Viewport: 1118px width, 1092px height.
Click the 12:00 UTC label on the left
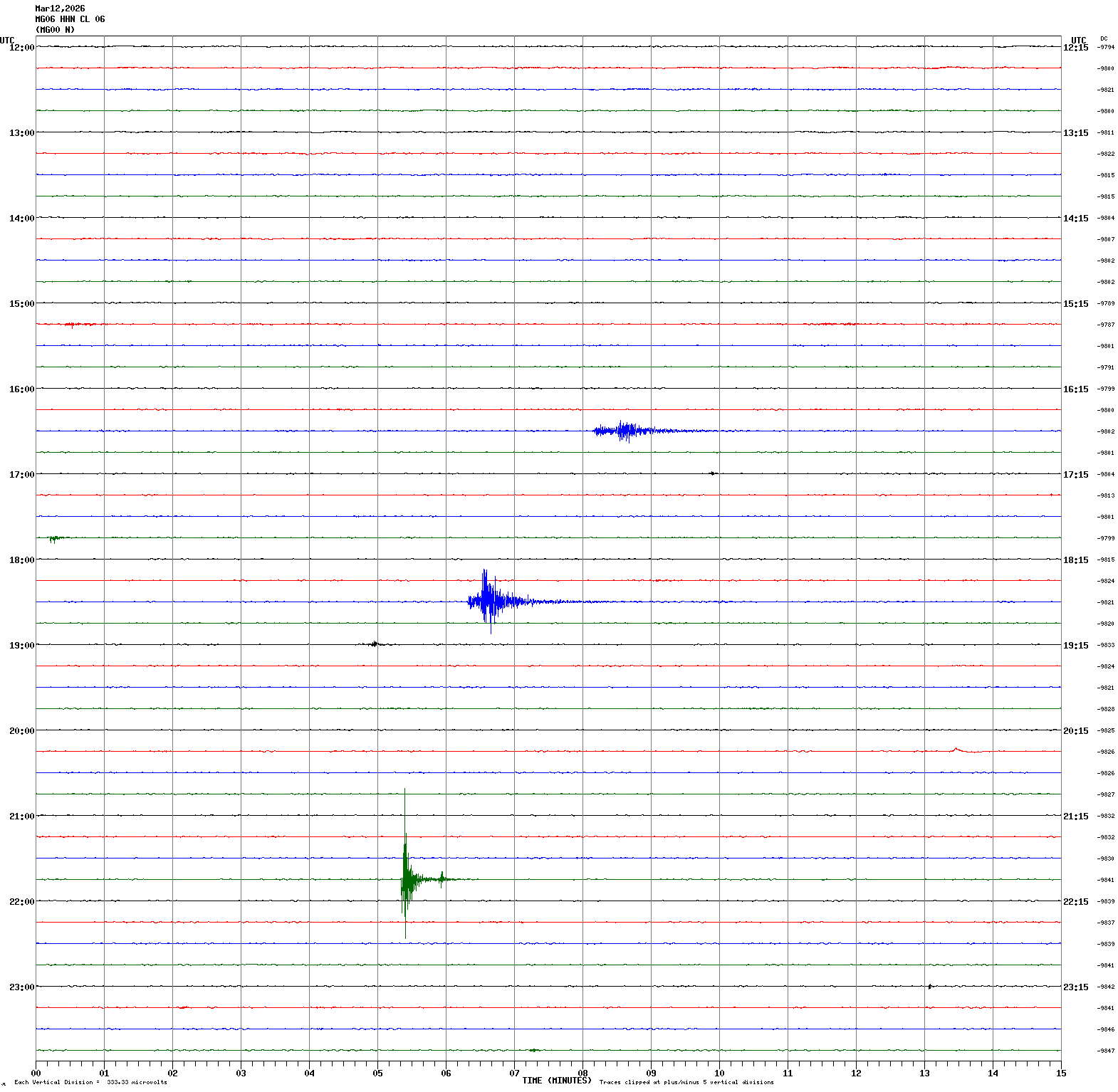(21, 47)
